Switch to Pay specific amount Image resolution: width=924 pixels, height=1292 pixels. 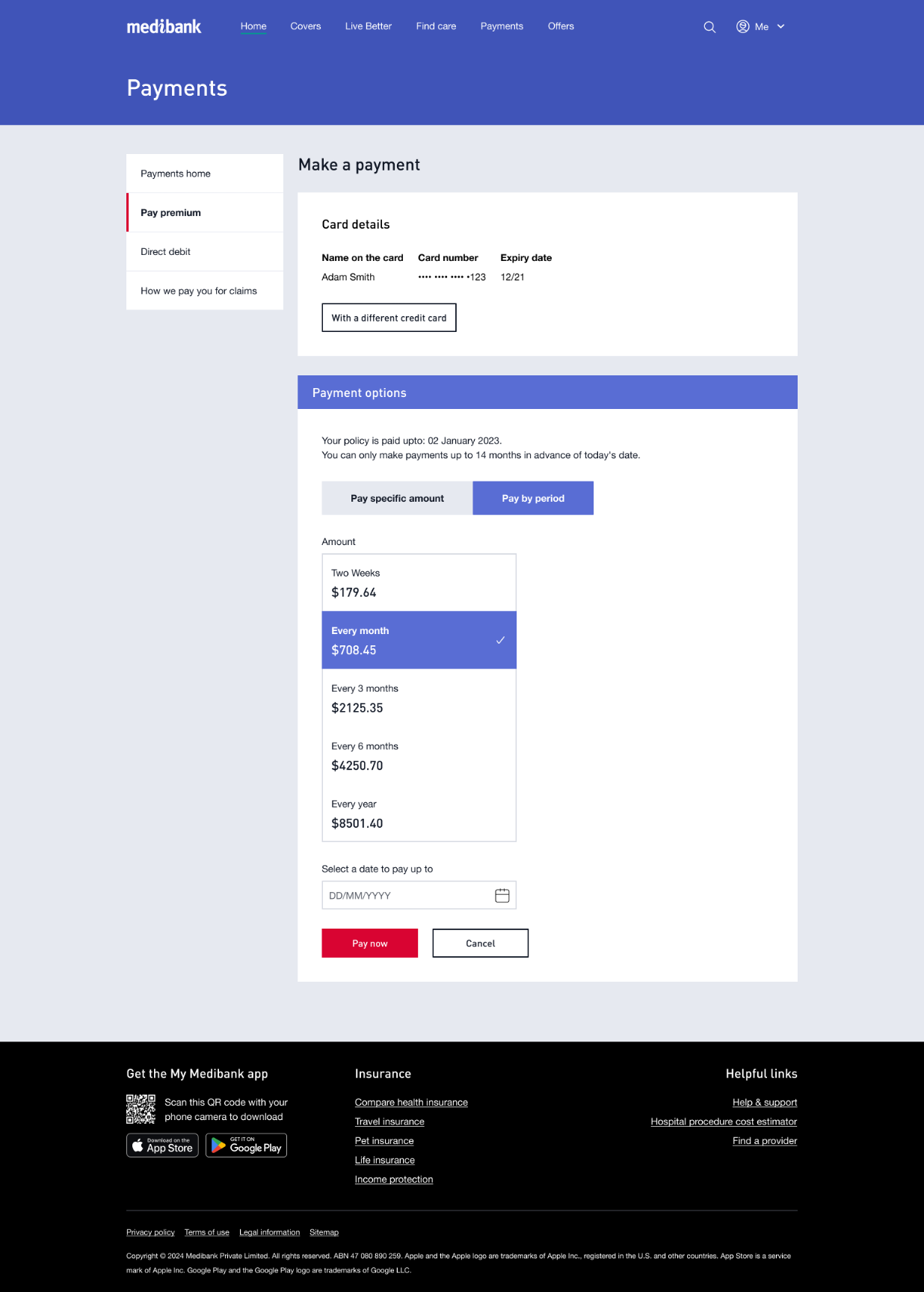tap(397, 498)
